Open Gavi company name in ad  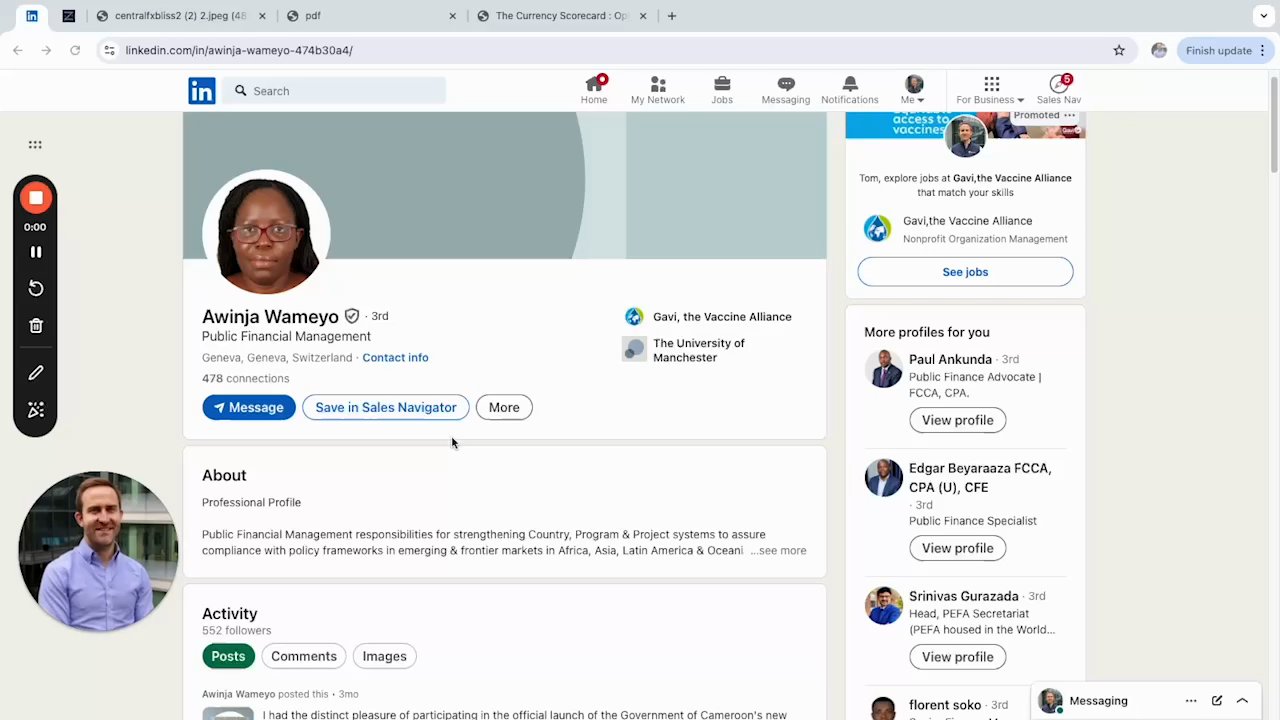pos(968,221)
